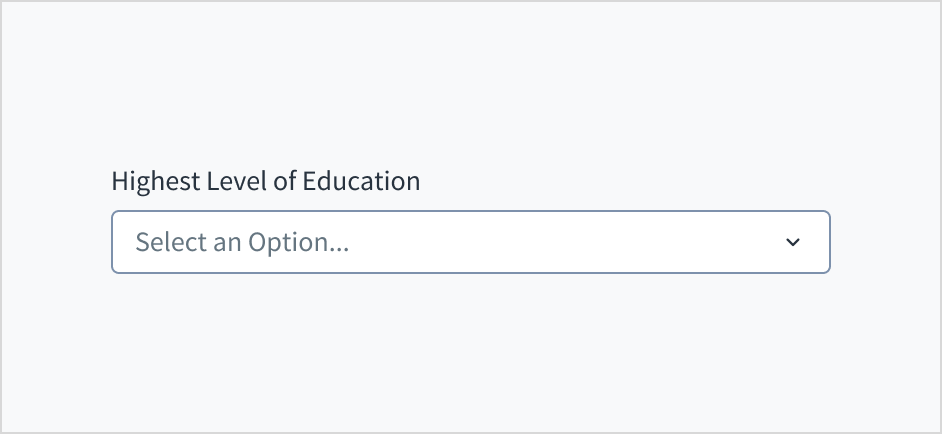Open the 'Select an Option...' menu
942x434 pixels.
tap(470, 242)
